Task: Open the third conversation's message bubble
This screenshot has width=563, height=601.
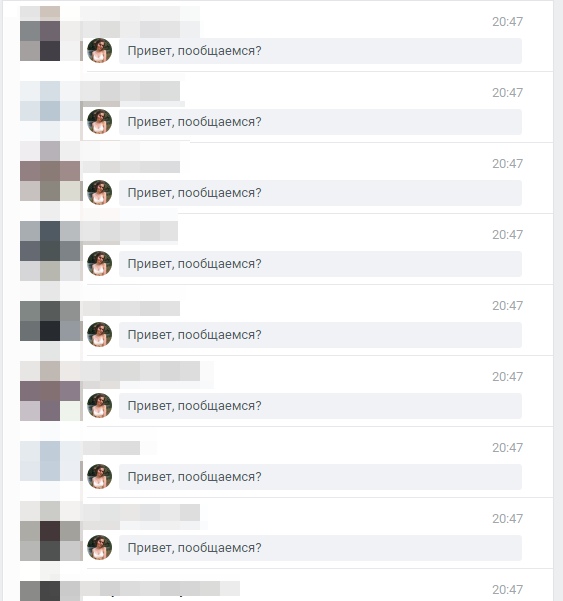Action: pyautogui.click(x=320, y=193)
